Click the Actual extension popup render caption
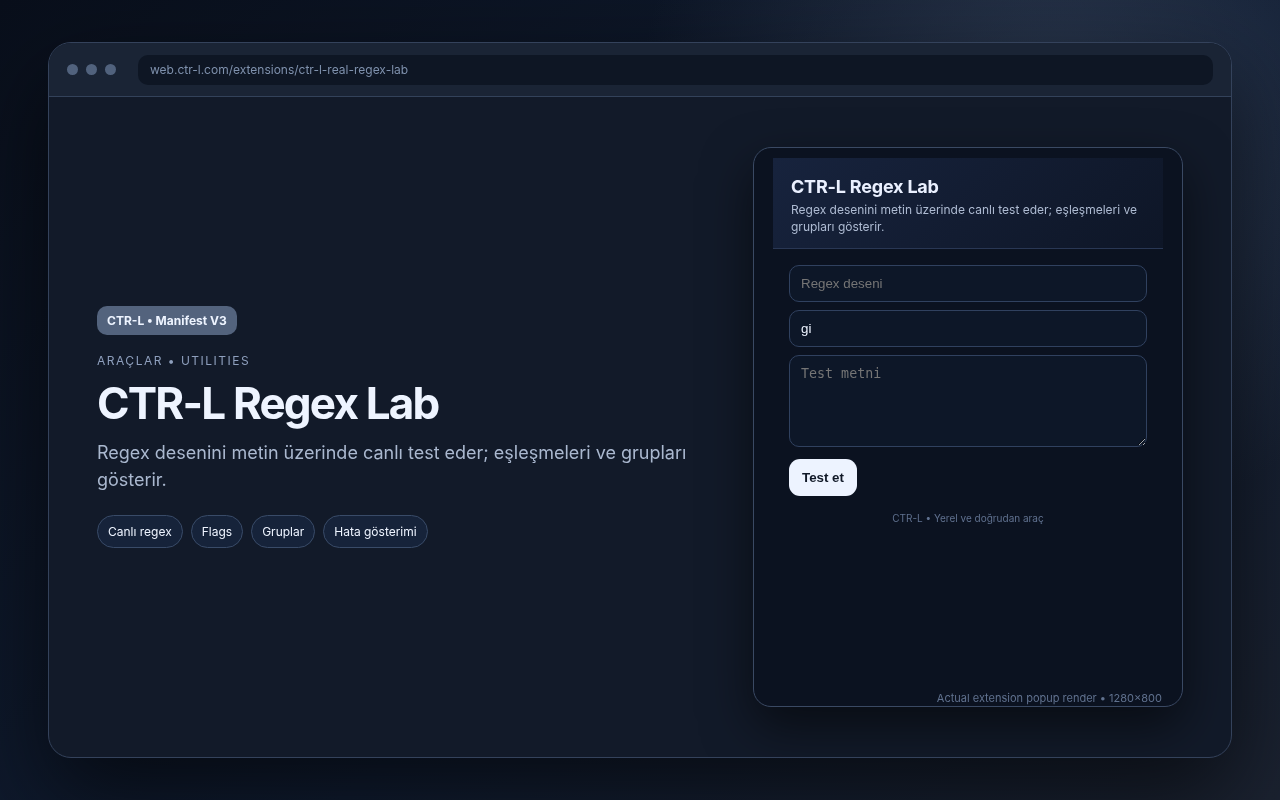1280x800 pixels. (x=1049, y=698)
